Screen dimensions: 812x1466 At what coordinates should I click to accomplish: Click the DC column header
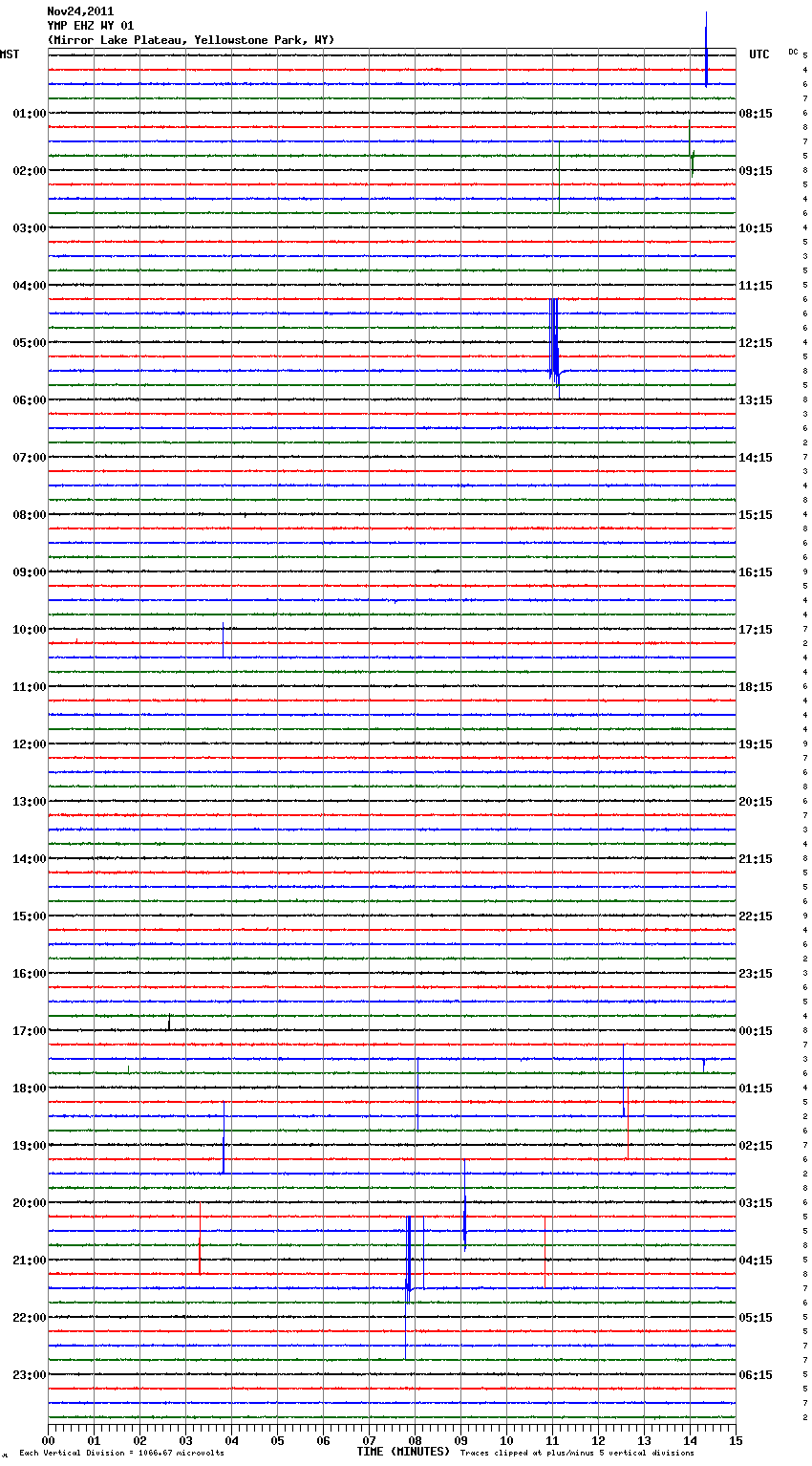[x=793, y=52]
